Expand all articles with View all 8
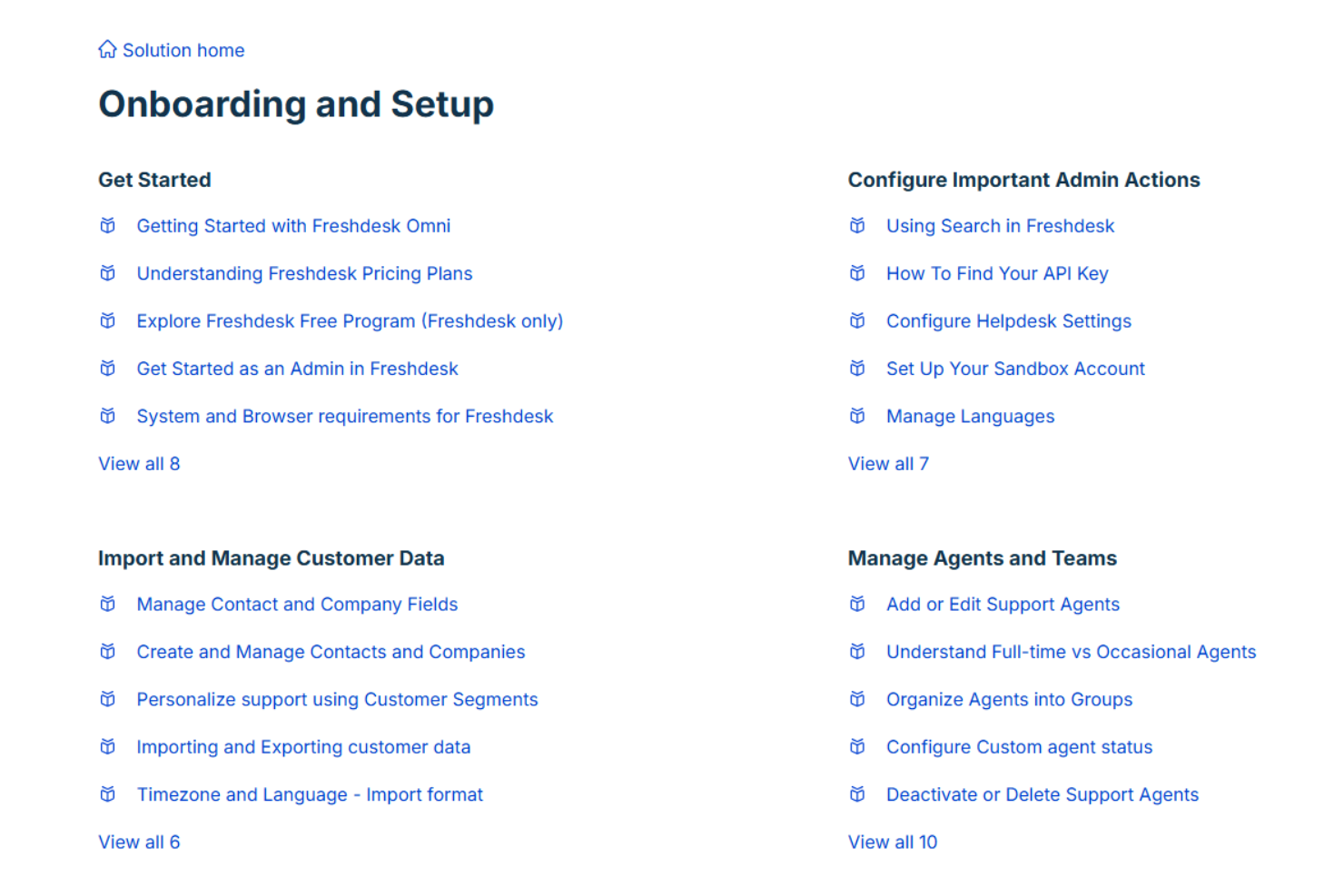This screenshot has width=1344, height=896. (x=139, y=463)
